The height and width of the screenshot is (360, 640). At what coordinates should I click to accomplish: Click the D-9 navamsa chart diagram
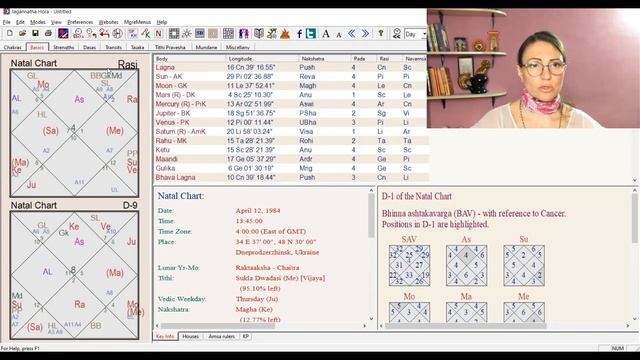[x=74, y=275]
